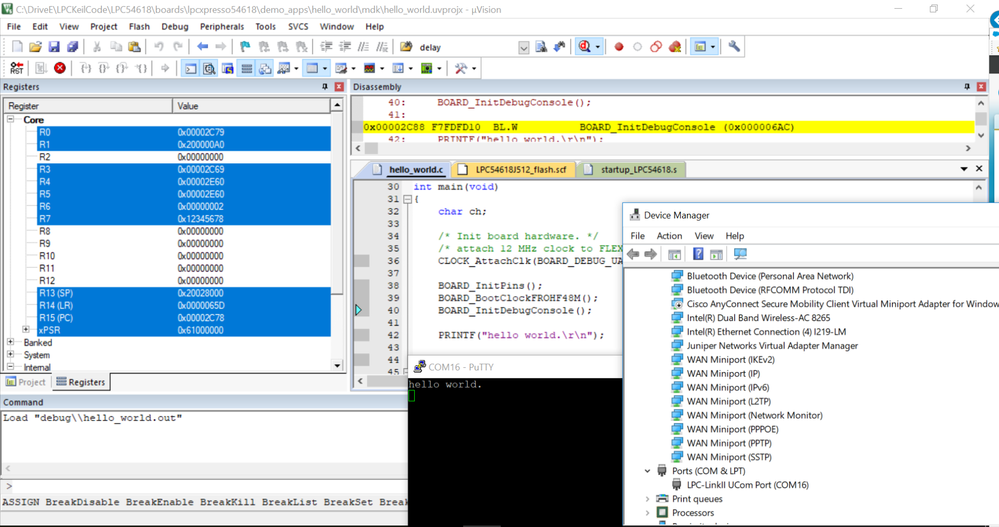Viewport: 999px width, 527px height.
Task: Reset the CPU with the RST icon
Action: (17, 68)
